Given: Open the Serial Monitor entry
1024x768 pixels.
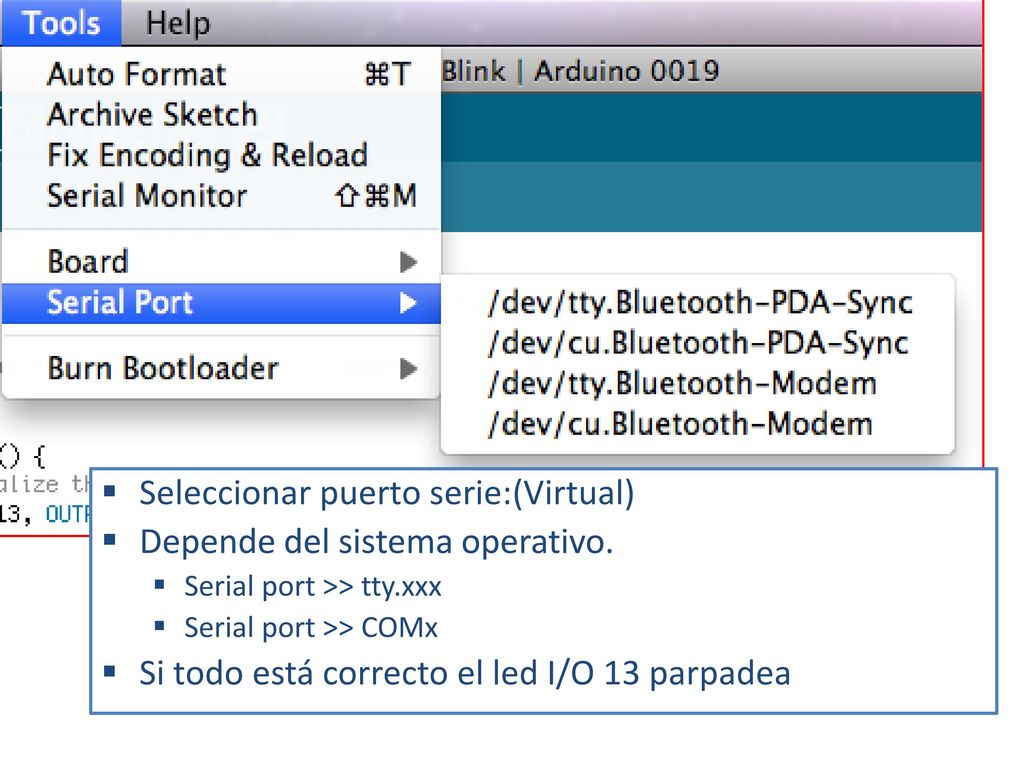Looking at the screenshot, I should tap(221, 195).
